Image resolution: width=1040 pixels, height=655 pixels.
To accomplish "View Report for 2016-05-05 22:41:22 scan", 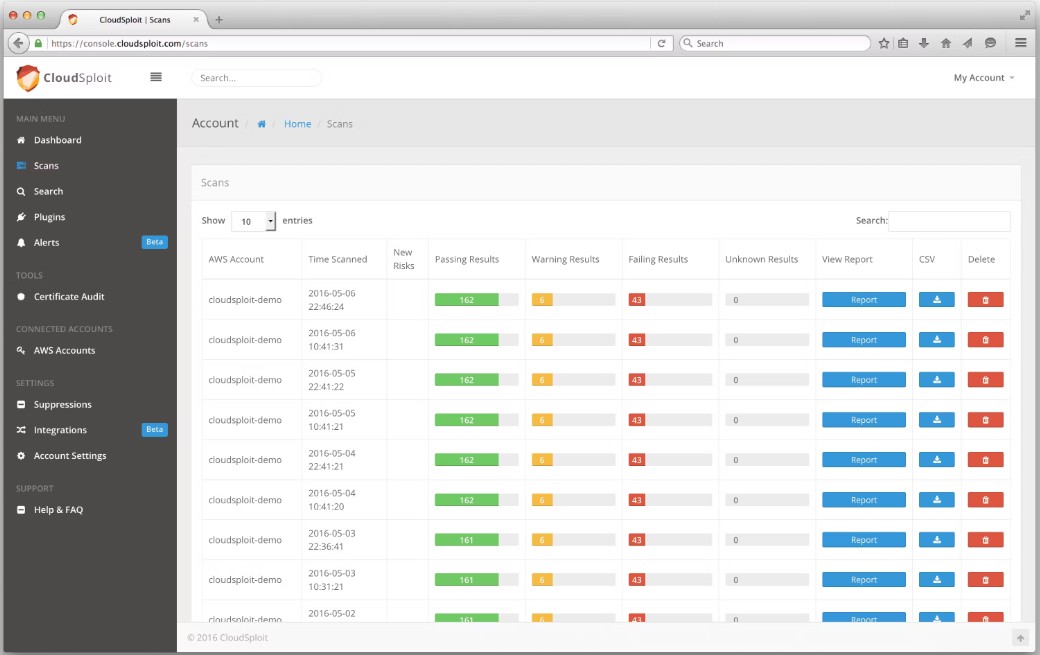I will pos(864,380).
